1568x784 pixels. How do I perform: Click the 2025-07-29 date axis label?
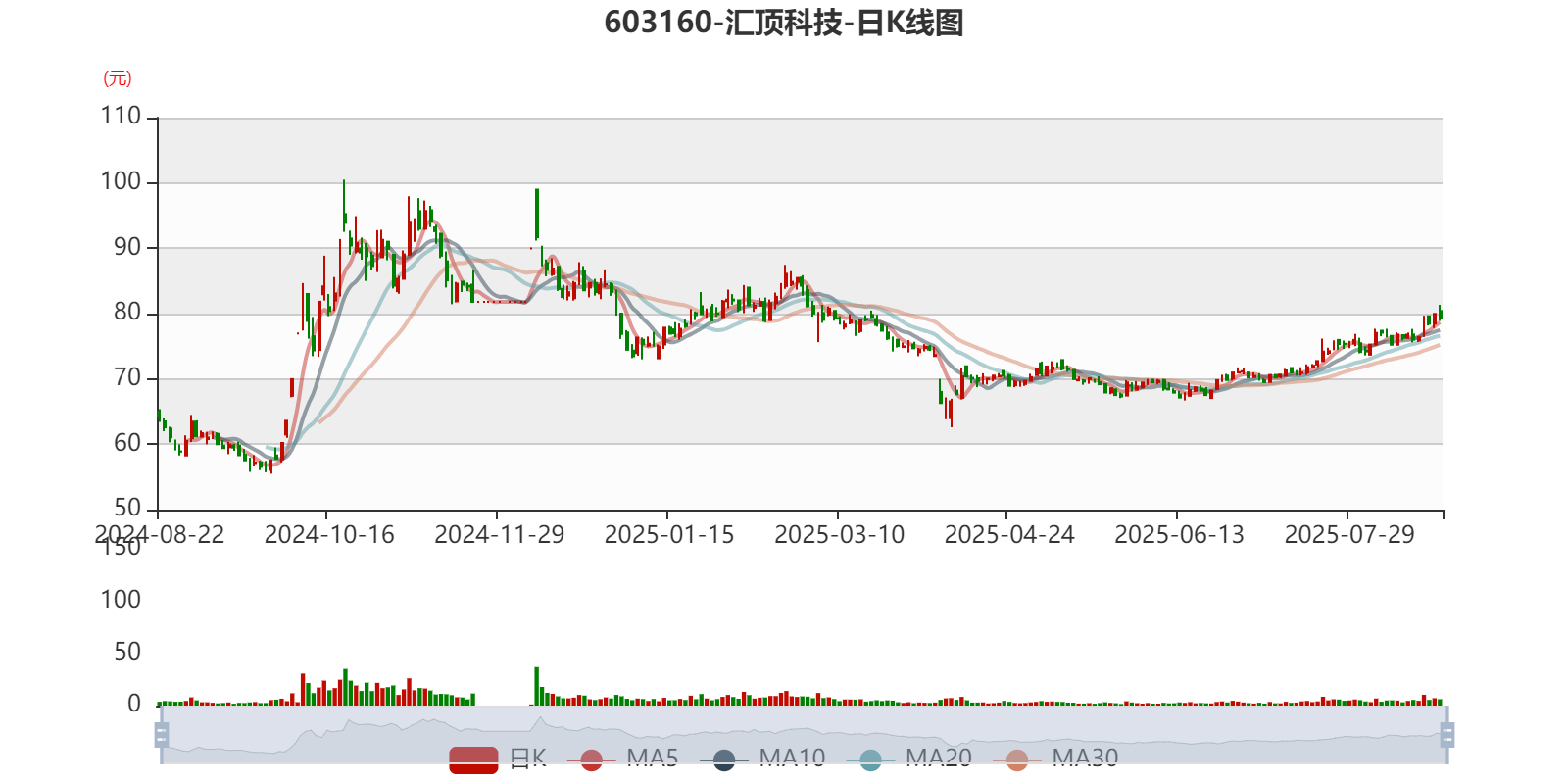pyautogui.click(x=1349, y=535)
